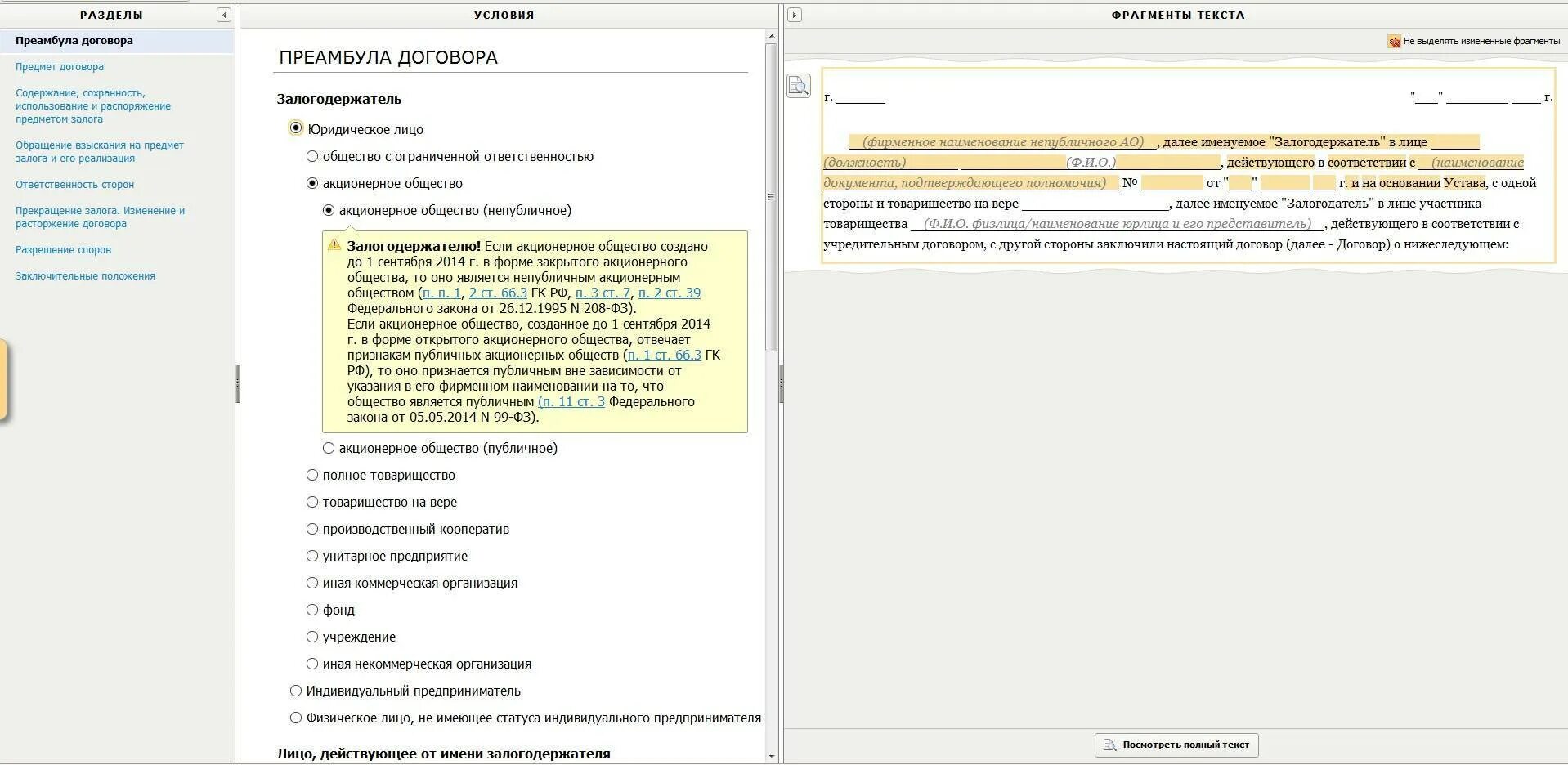Click Не выделять измененные фрагменты

point(1481,41)
